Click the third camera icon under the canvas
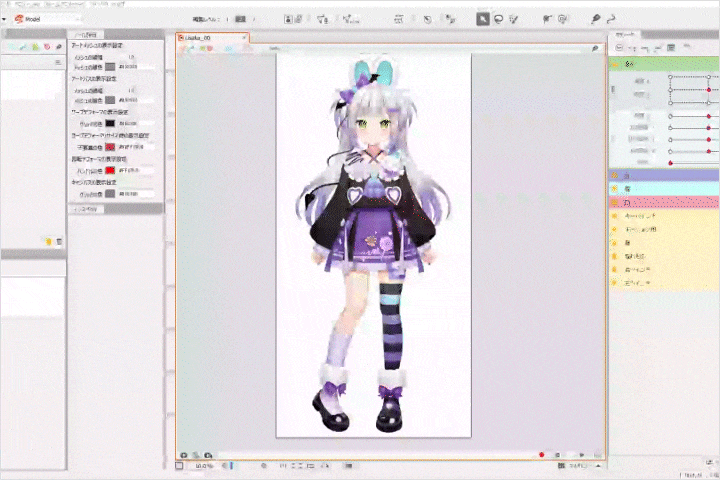Screen dimensions: 720x480 pos(208,455)
